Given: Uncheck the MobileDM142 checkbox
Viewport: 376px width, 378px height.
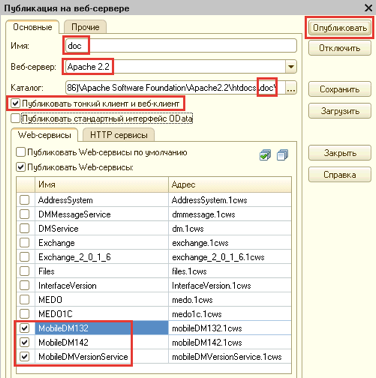Looking at the screenshot, I should click(25, 342).
